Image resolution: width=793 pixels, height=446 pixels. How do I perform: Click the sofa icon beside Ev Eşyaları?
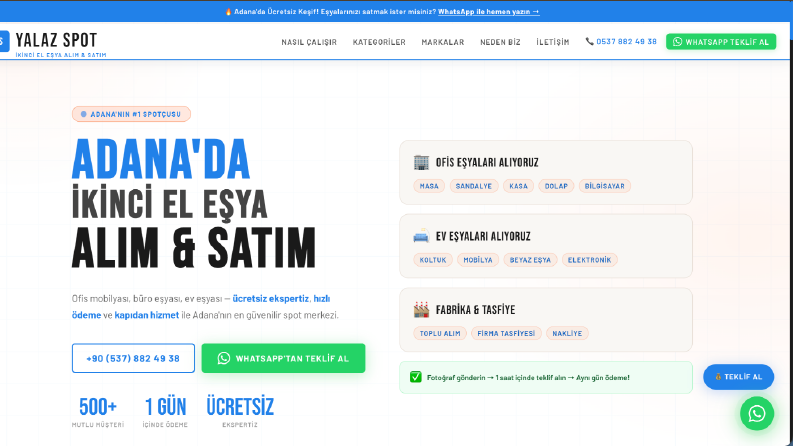pyautogui.click(x=421, y=236)
